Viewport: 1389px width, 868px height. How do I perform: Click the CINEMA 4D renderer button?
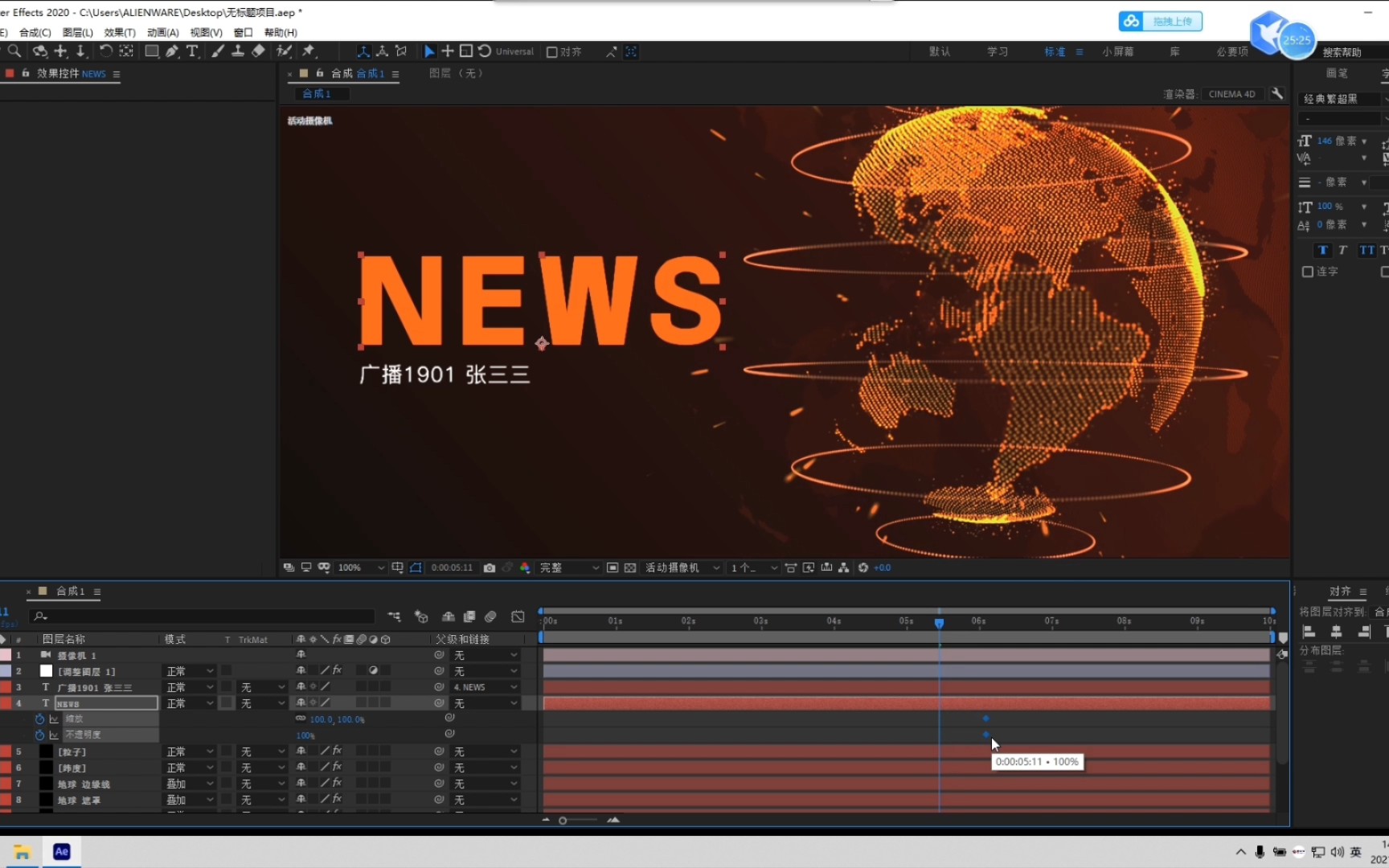pyautogui.click(x=1231, y=94)
